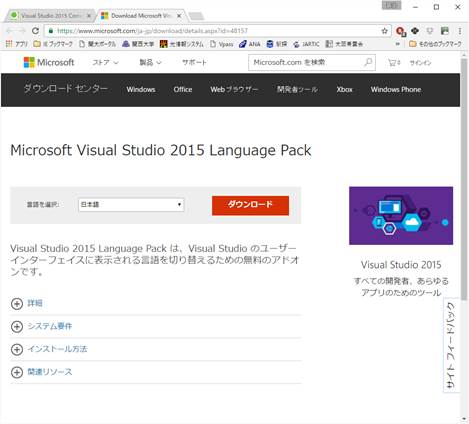Expand the ストア dropdown menu
469x424 pixels.
[x=105, y=62]
